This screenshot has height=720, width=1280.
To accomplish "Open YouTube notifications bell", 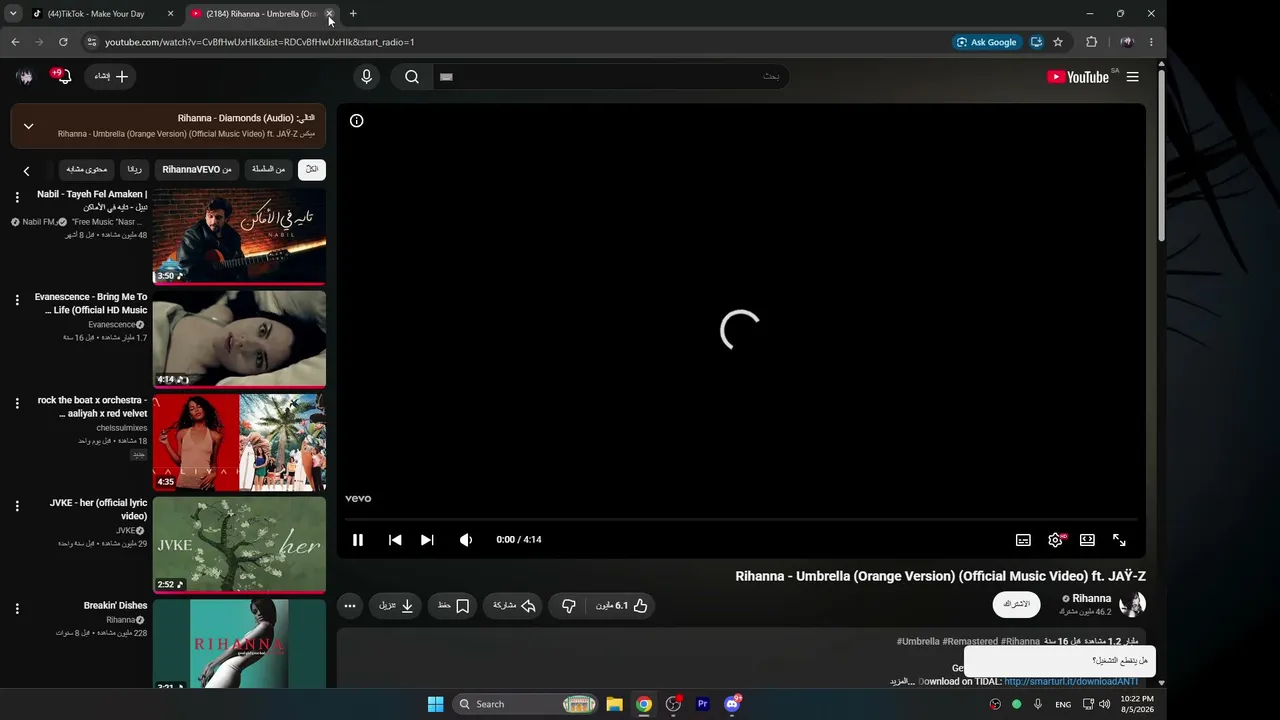I will 62,77.
